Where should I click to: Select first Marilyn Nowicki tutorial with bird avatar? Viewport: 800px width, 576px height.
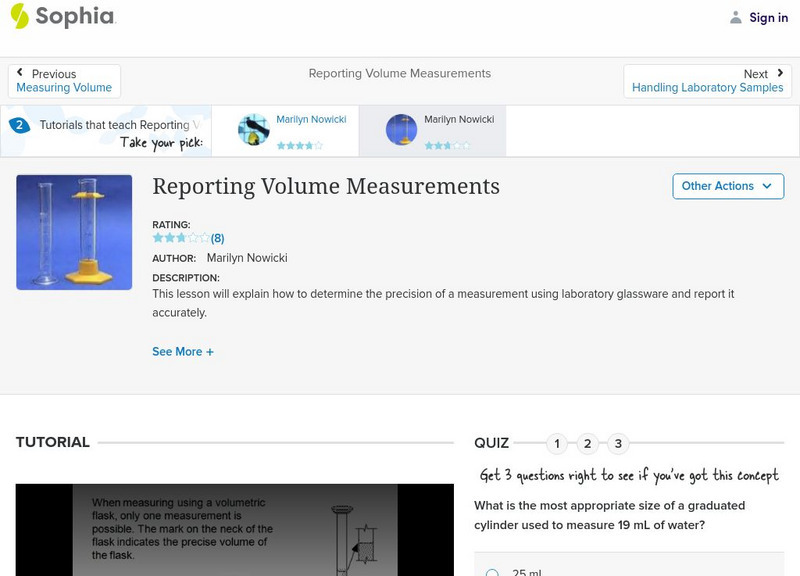[285, 131]
